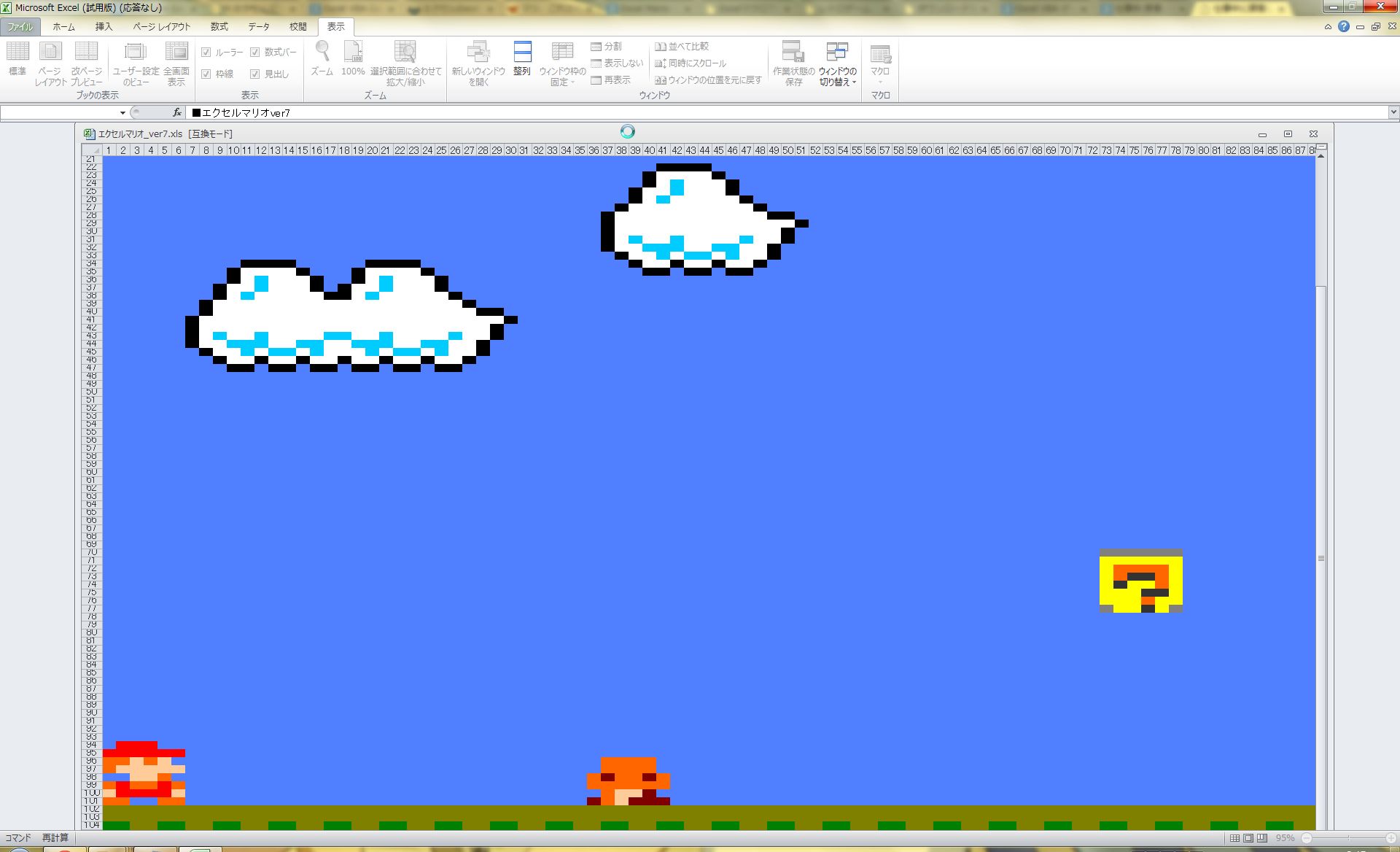
Task: Enter 全画面表示 full screen mode
Action: [176, 63]
